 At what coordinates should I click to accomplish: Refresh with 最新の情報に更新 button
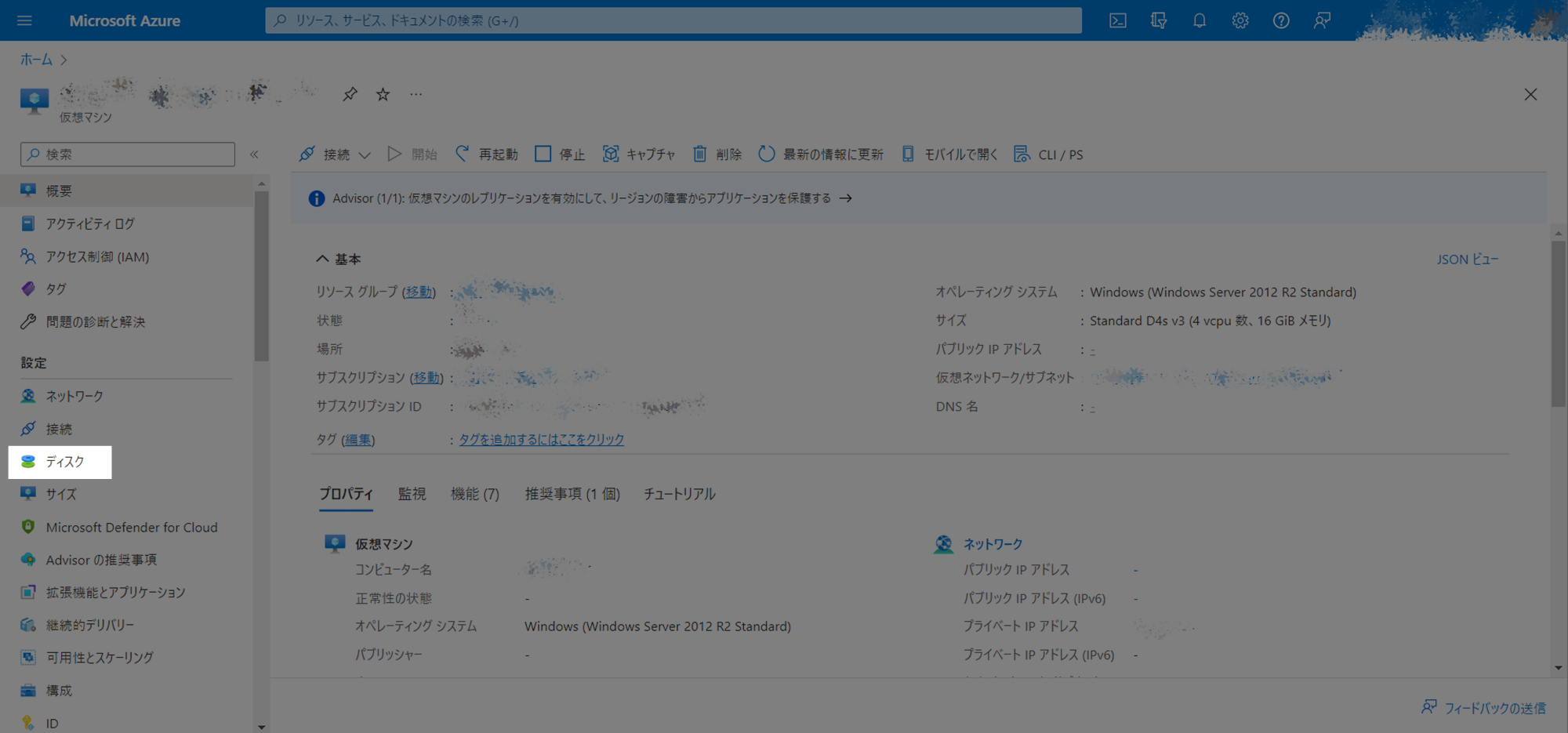[x=821, y=154]
